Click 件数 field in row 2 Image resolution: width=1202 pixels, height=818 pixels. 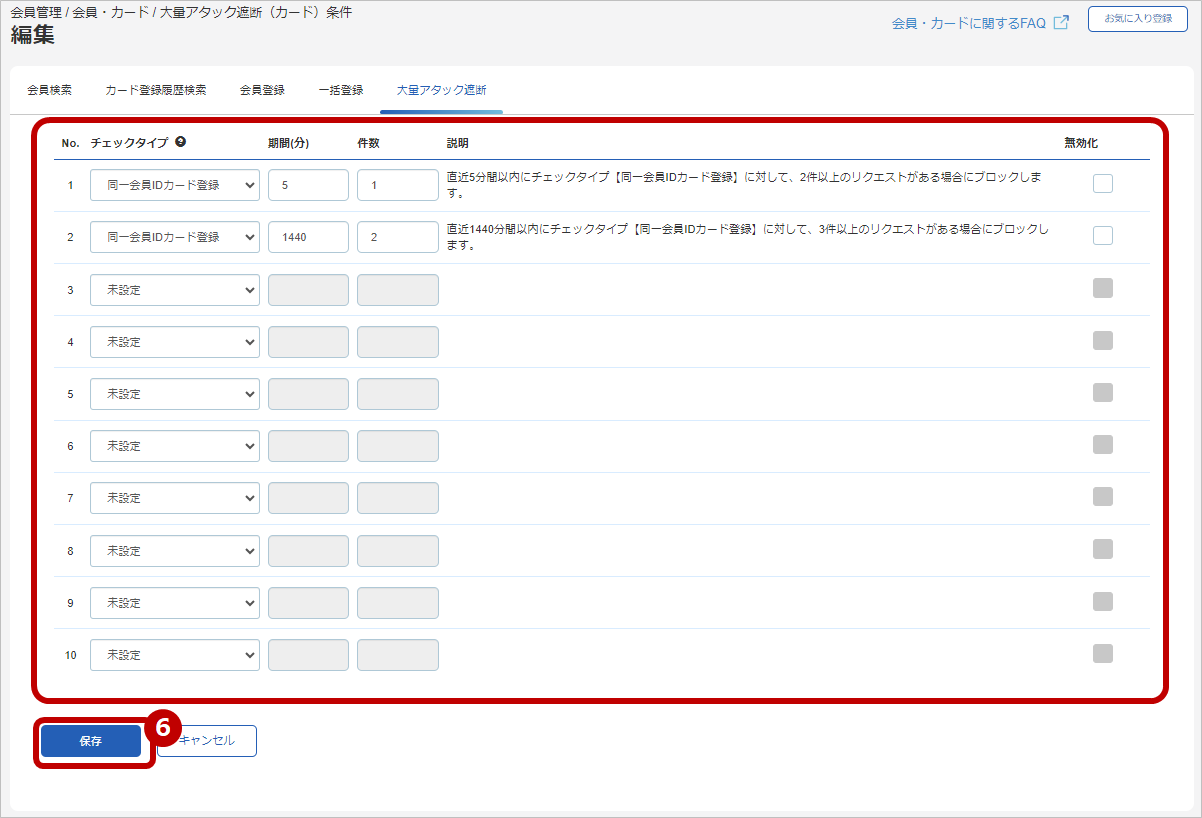pos(398,237)
